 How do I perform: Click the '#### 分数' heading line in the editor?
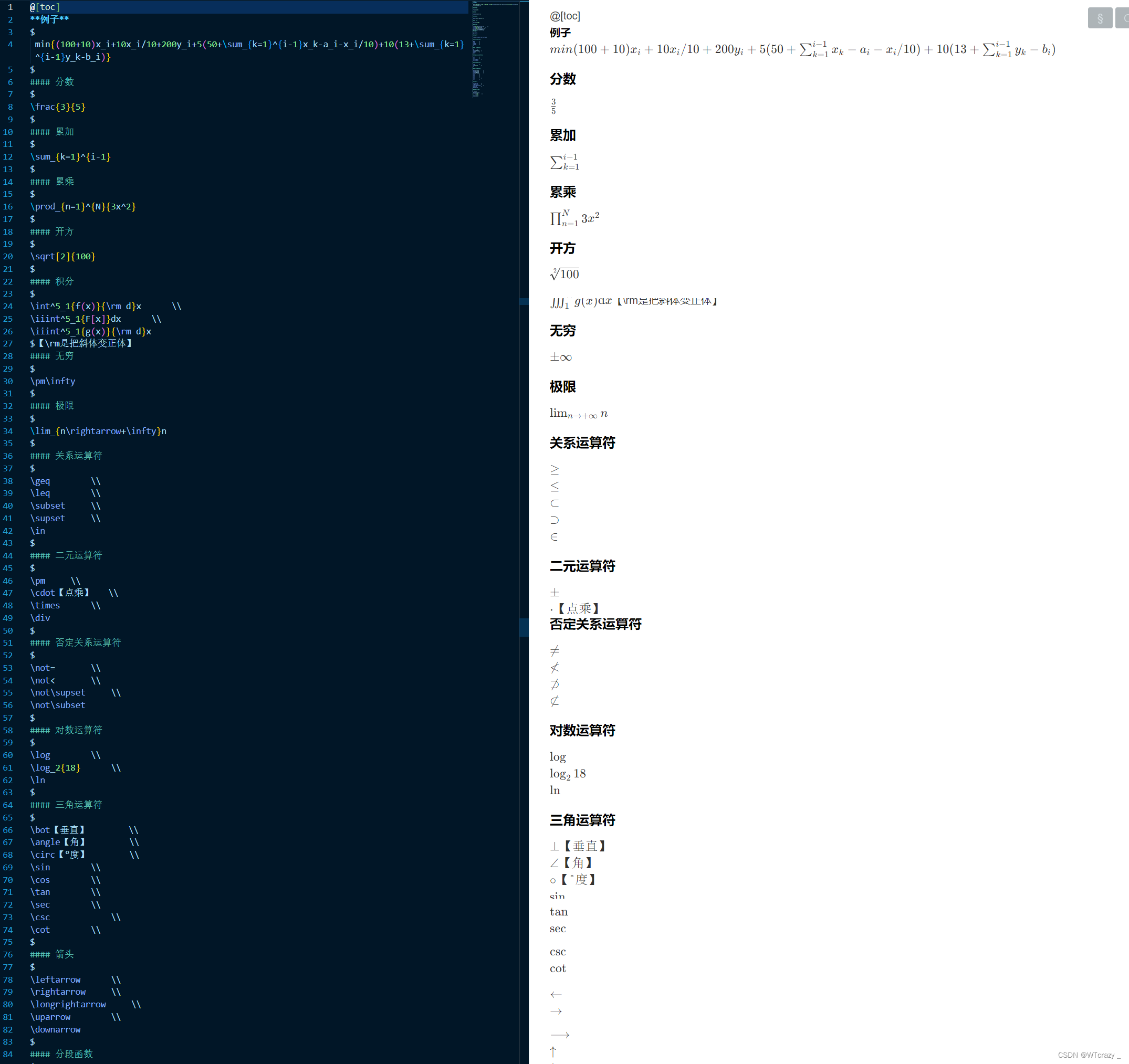[x=51, y=82]
